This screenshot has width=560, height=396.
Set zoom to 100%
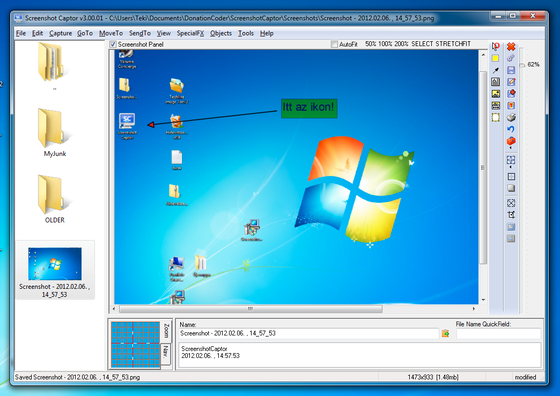385,44
